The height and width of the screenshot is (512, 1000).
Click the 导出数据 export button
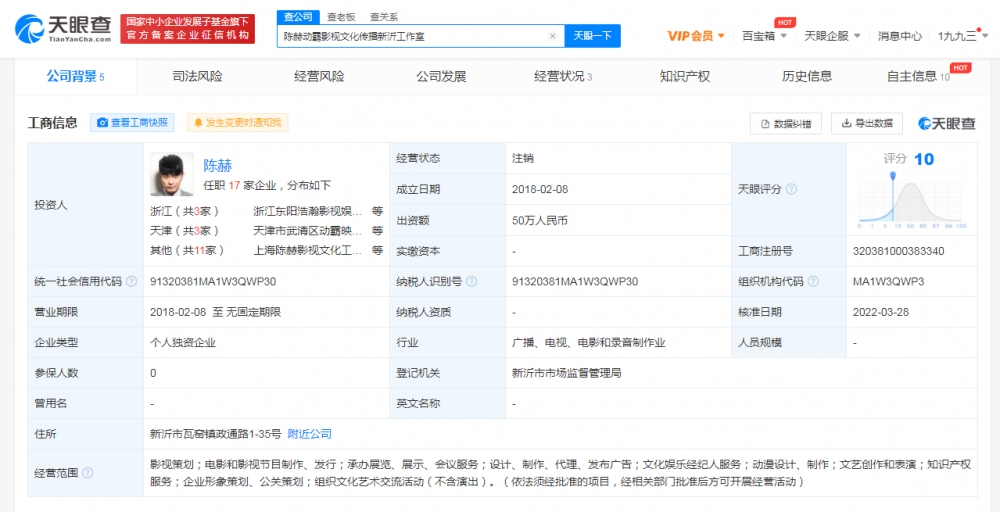point(866,123)
